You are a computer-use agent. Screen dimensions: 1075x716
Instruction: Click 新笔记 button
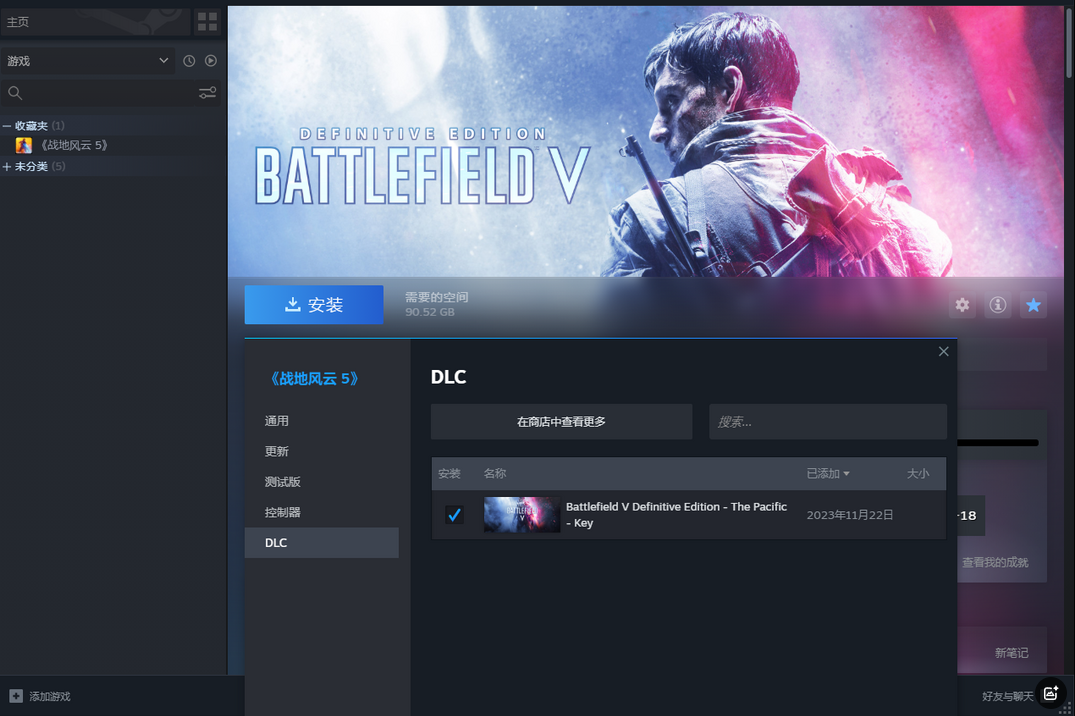click(x=1012, y=653)
